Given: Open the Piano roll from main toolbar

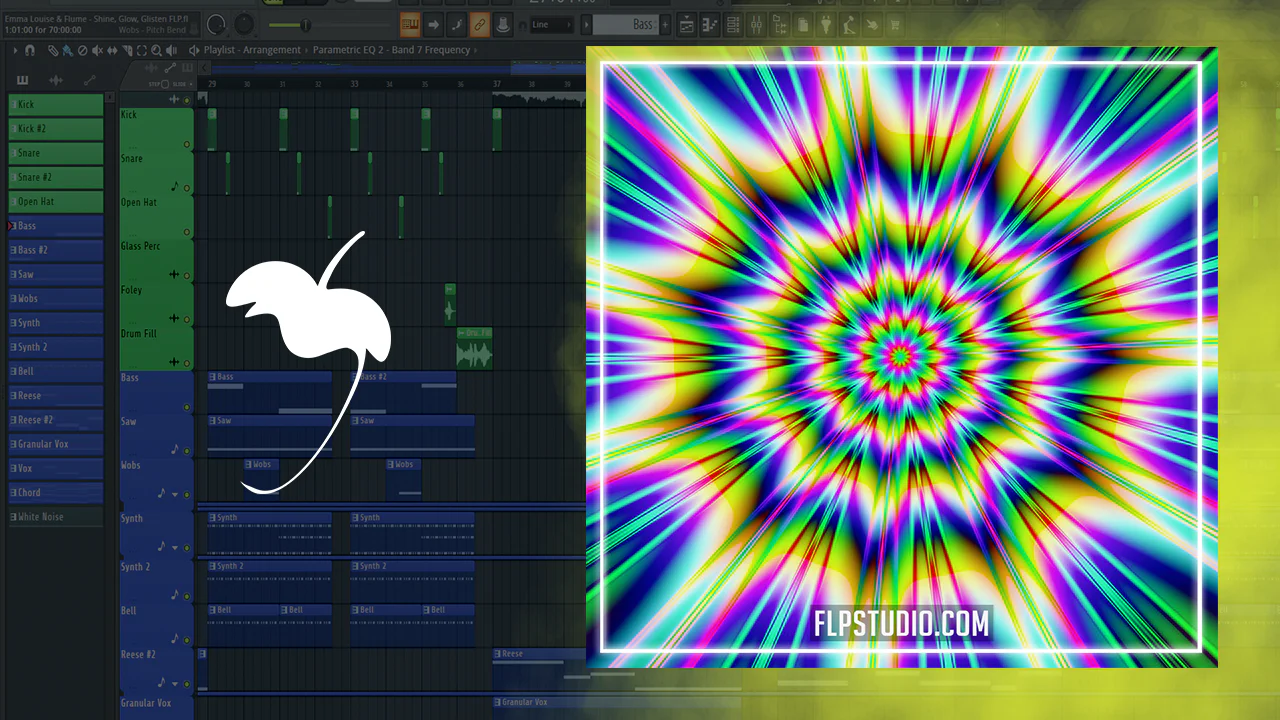Looking at the screenshot, I should pyautogui.click(x=711, y=24).
